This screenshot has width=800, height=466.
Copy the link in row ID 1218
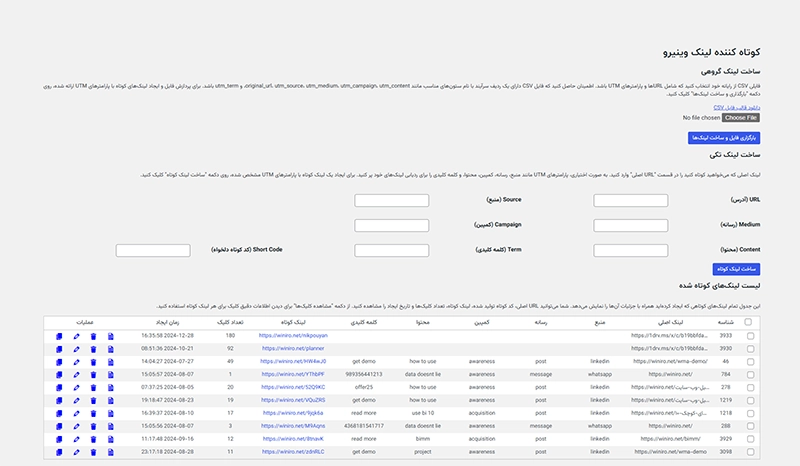59,413
